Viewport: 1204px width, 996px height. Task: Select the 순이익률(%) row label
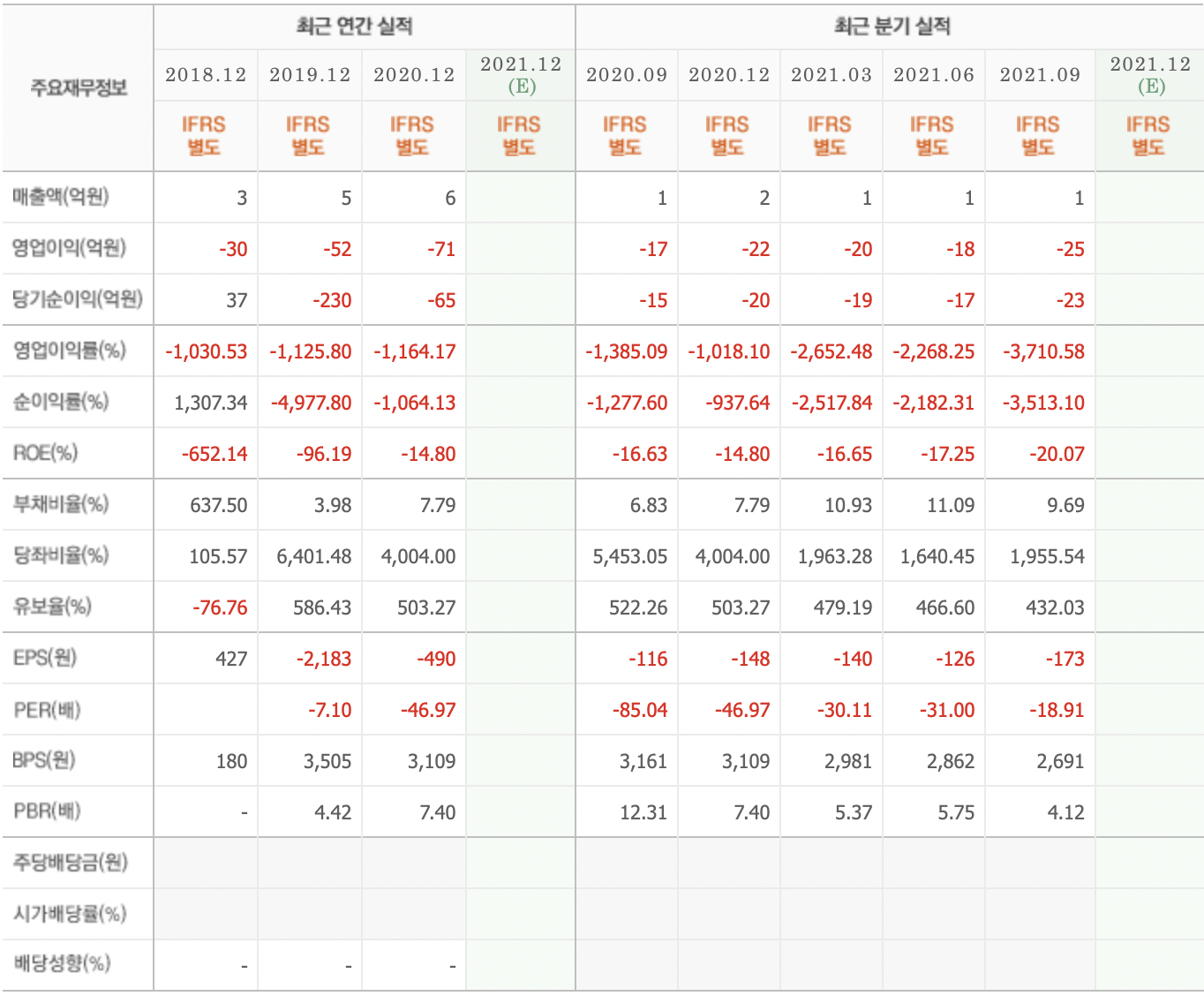pos(61,402)
